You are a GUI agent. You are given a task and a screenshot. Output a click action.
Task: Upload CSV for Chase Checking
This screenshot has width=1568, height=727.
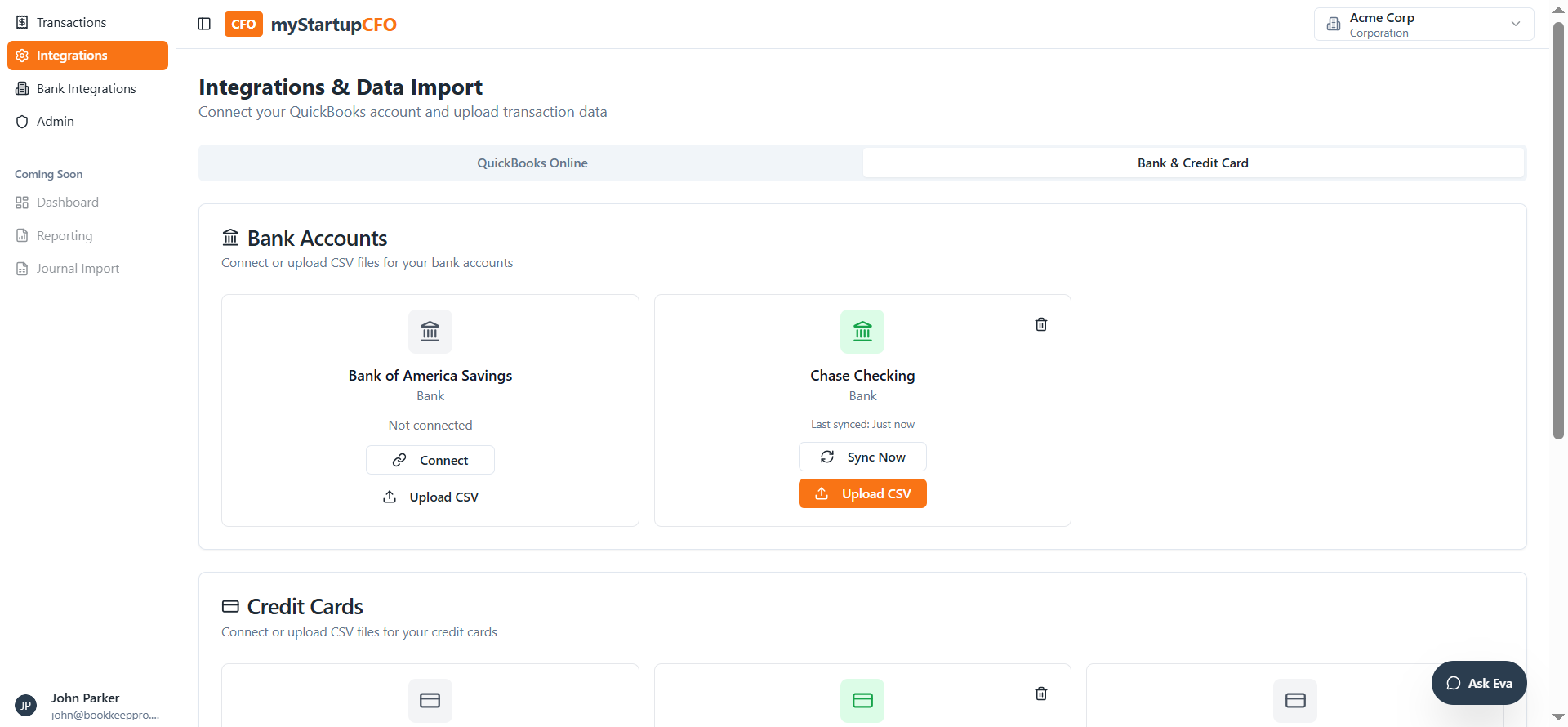pyautogui.click(x=862, y=493)
